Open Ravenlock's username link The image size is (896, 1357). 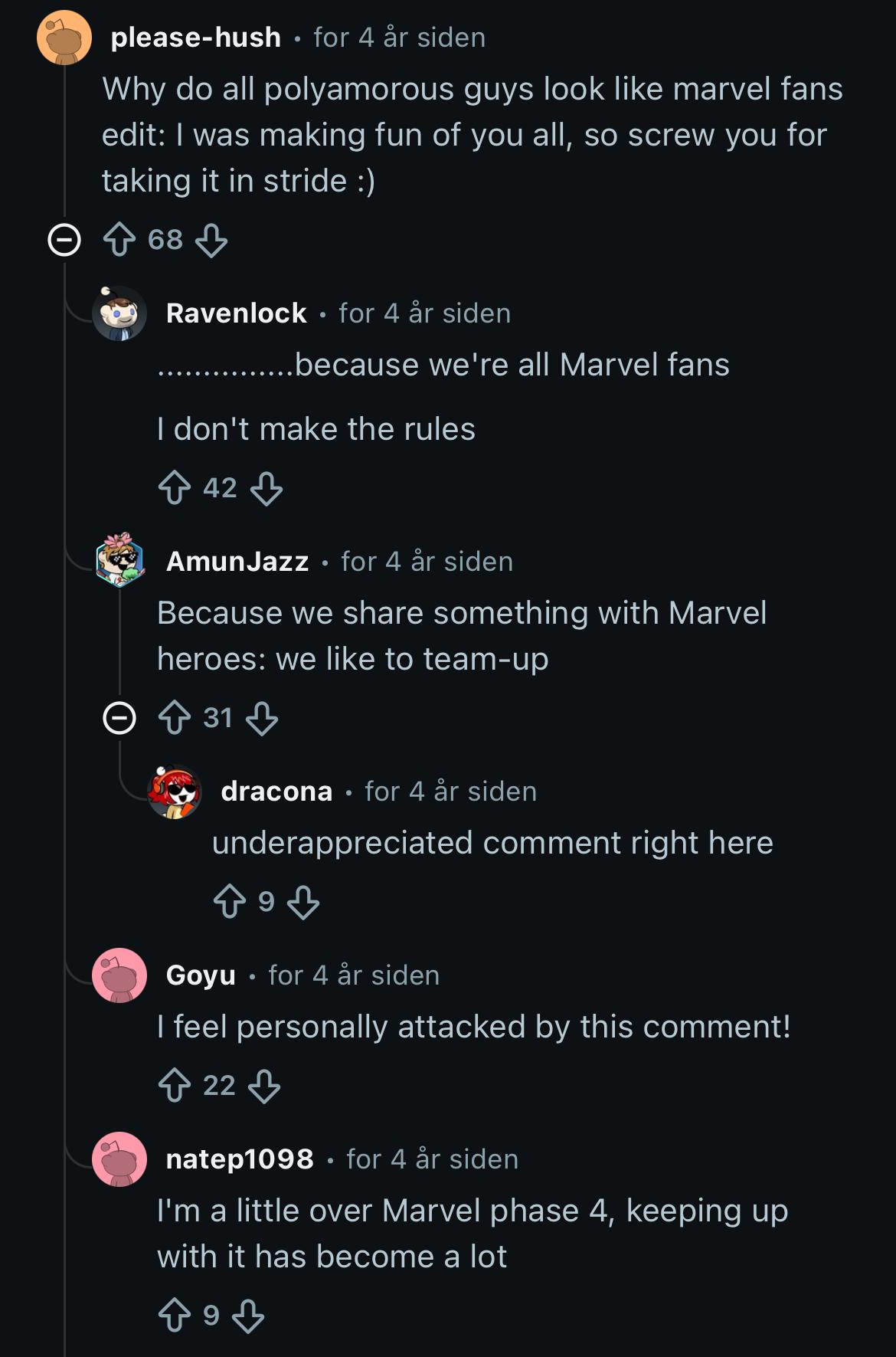coord(236,313)
